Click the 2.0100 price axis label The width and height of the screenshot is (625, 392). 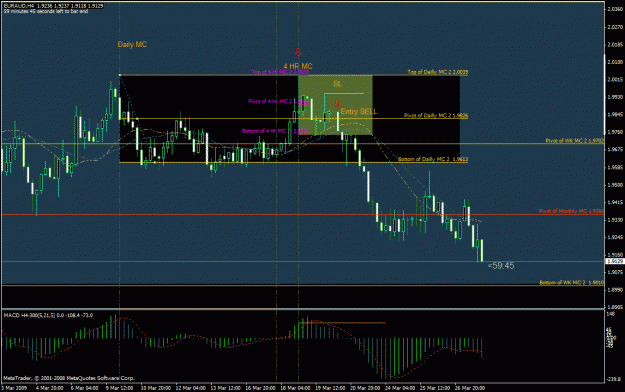615,62
